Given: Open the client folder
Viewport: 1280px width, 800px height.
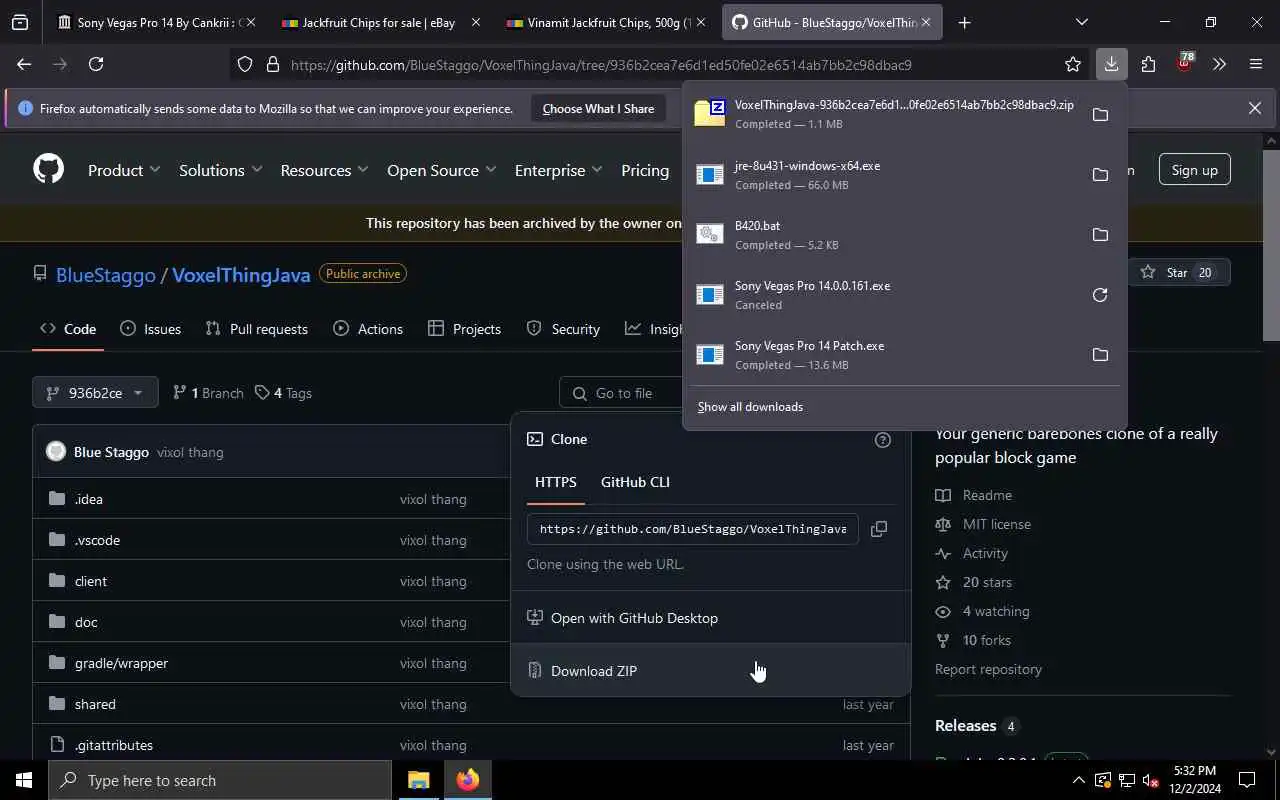Looking at the screenshot, I should coord(91,581).
